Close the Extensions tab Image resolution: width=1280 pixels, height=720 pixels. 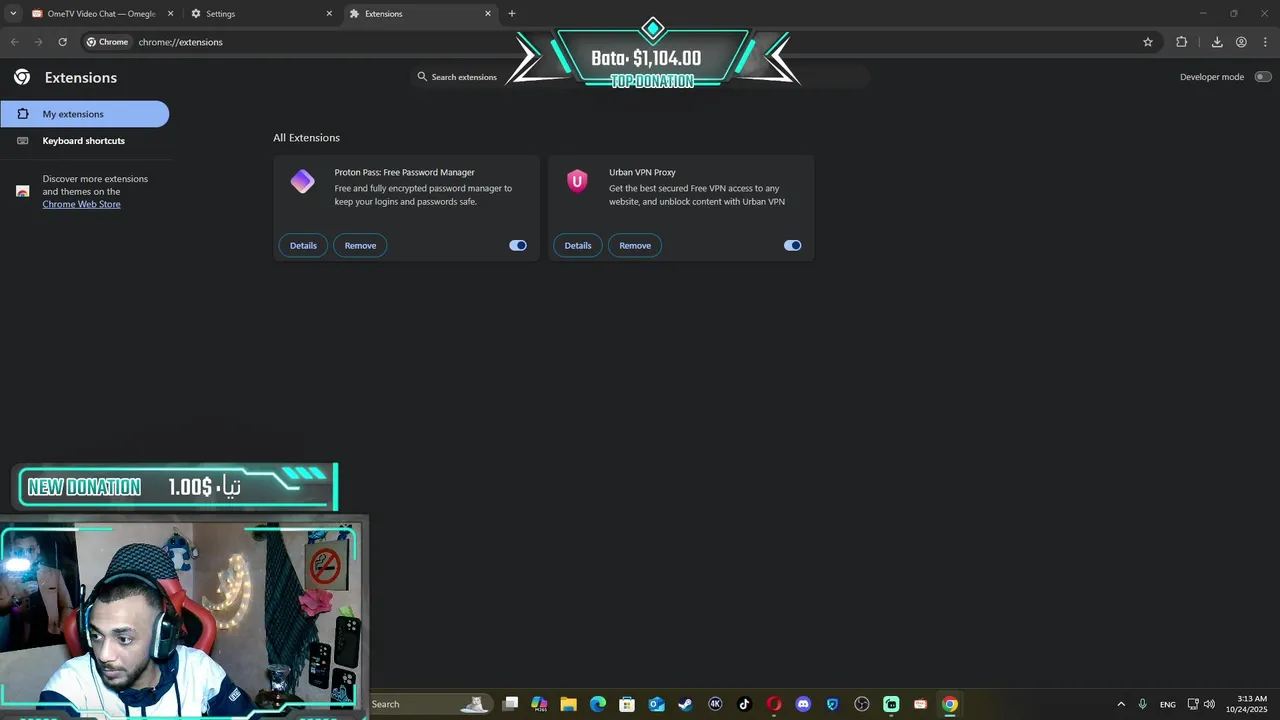tap(488, 14)
